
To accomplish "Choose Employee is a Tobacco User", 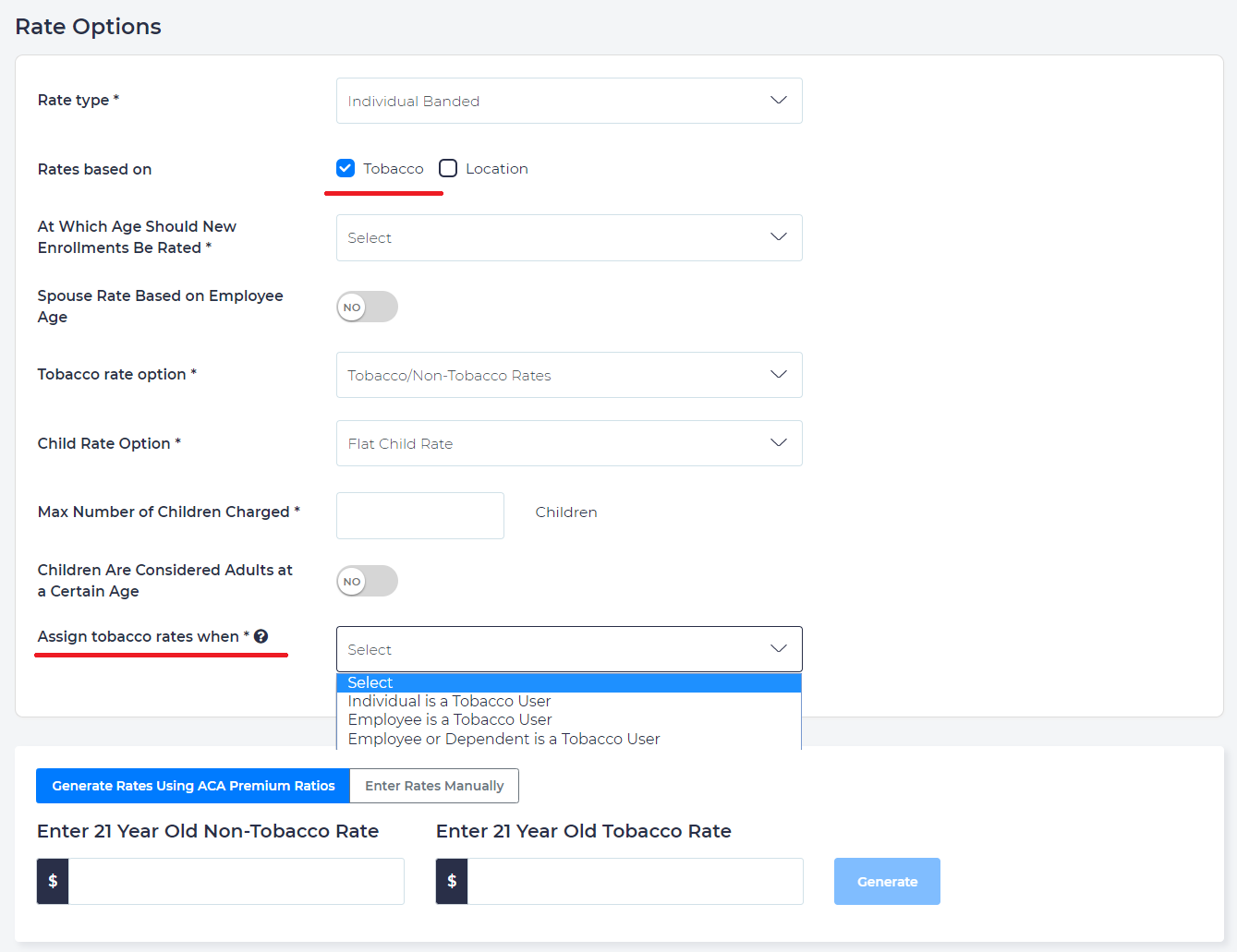I will click(x=449, y=720).
